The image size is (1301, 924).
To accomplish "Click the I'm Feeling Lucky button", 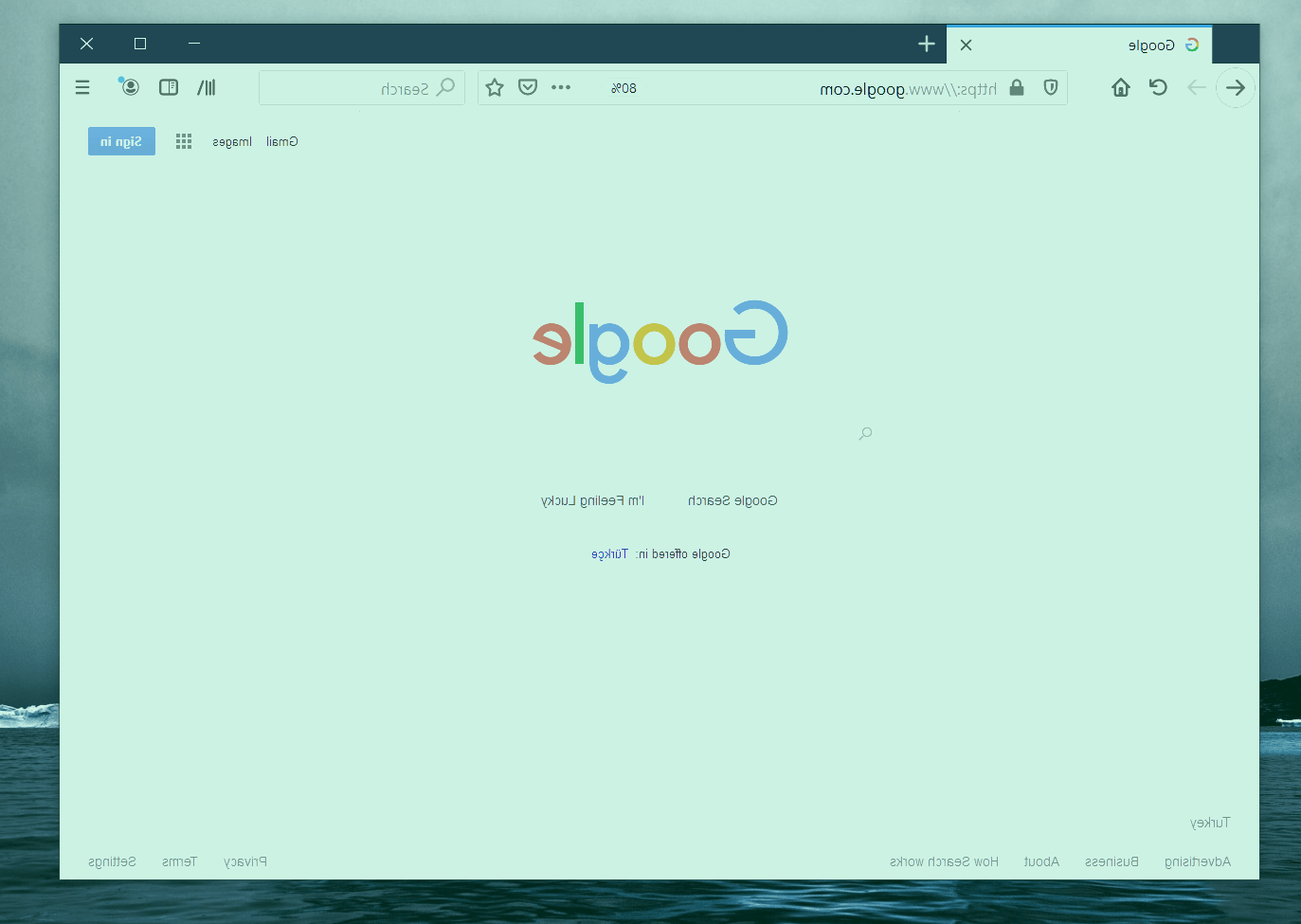I will (x=592, y=500).
